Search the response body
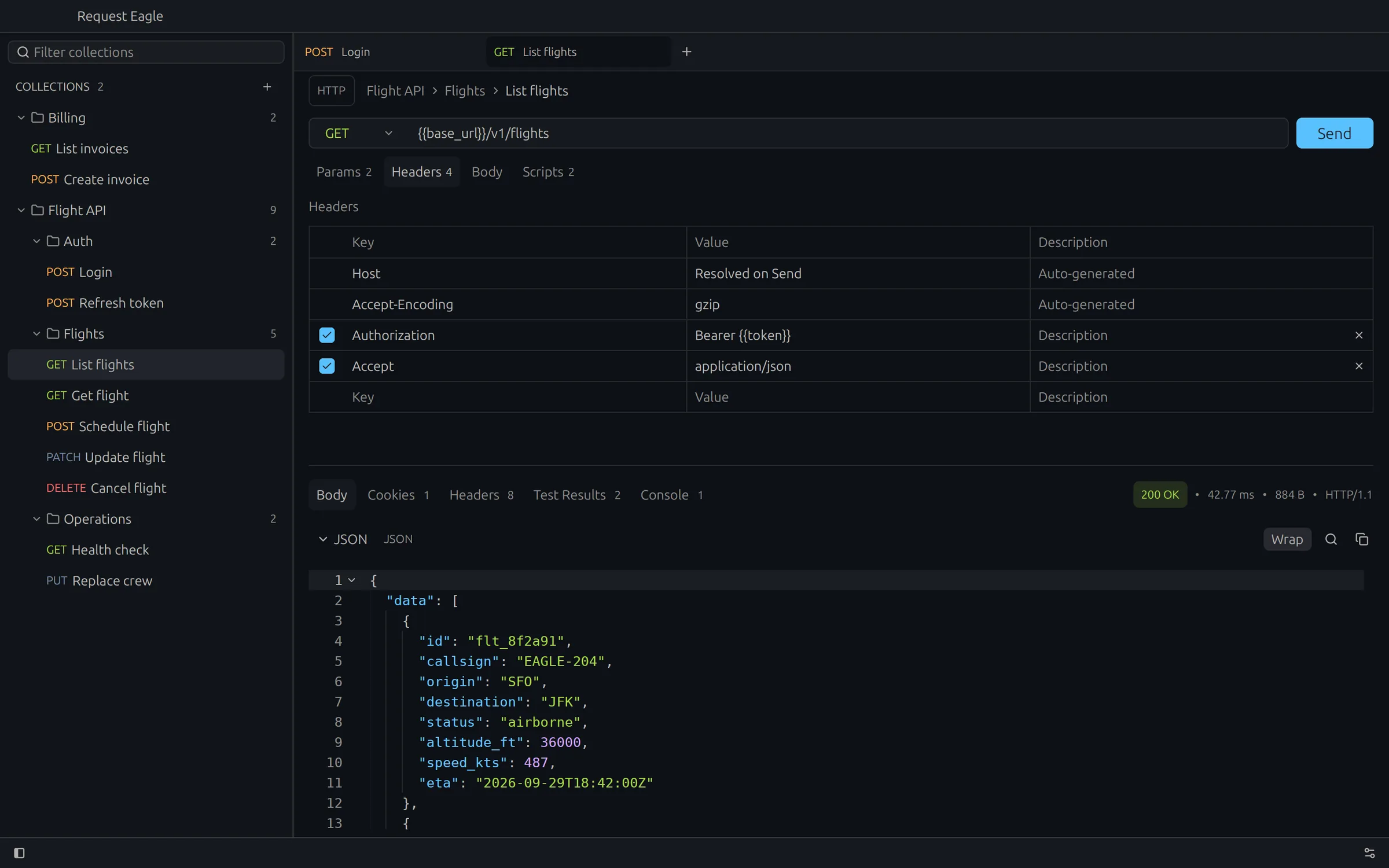1389x868 pixels. 1331,539
